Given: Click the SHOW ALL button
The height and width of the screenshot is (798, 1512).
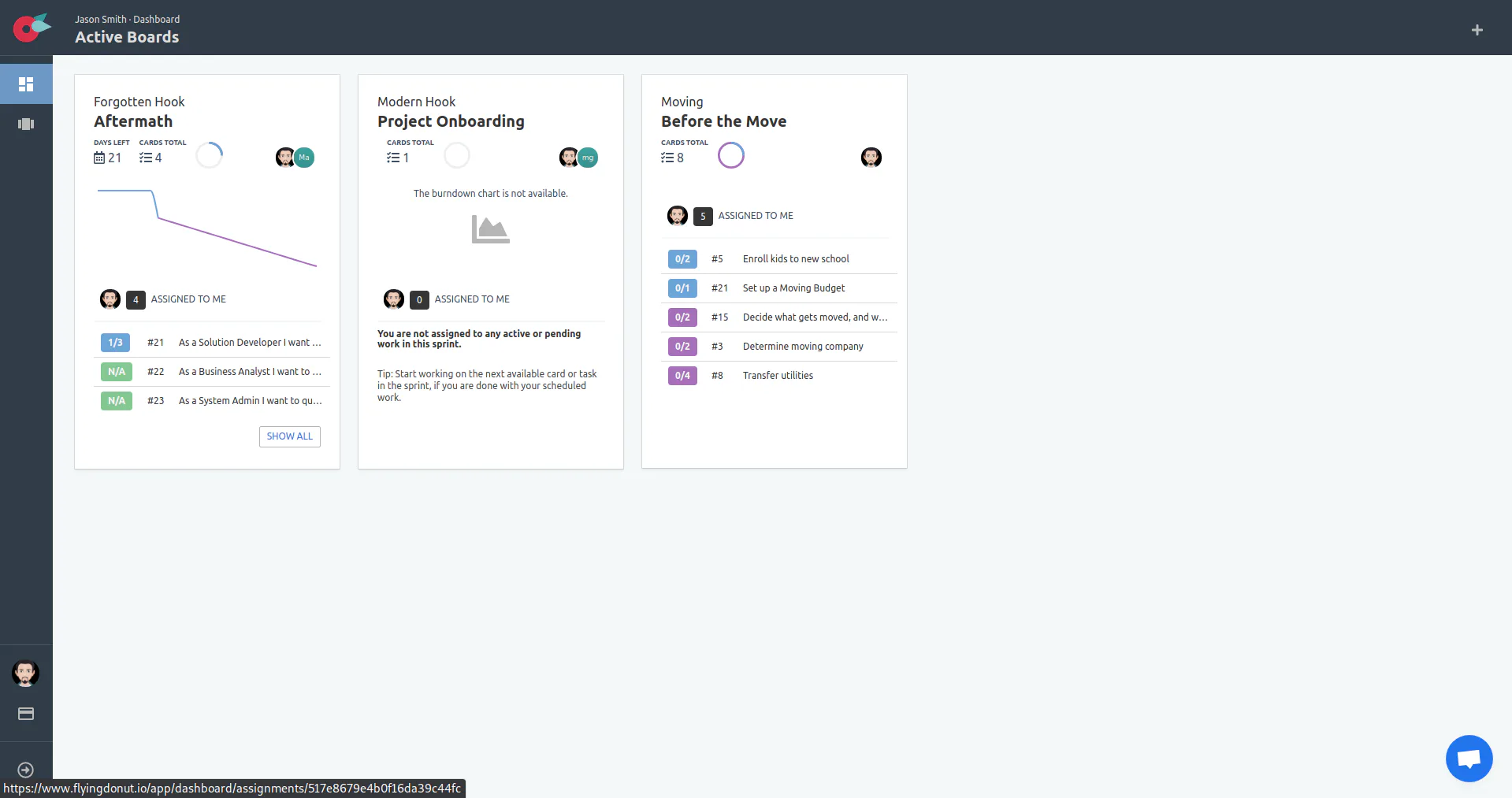Looking at the screenshot, I should [x=290, y=436].
